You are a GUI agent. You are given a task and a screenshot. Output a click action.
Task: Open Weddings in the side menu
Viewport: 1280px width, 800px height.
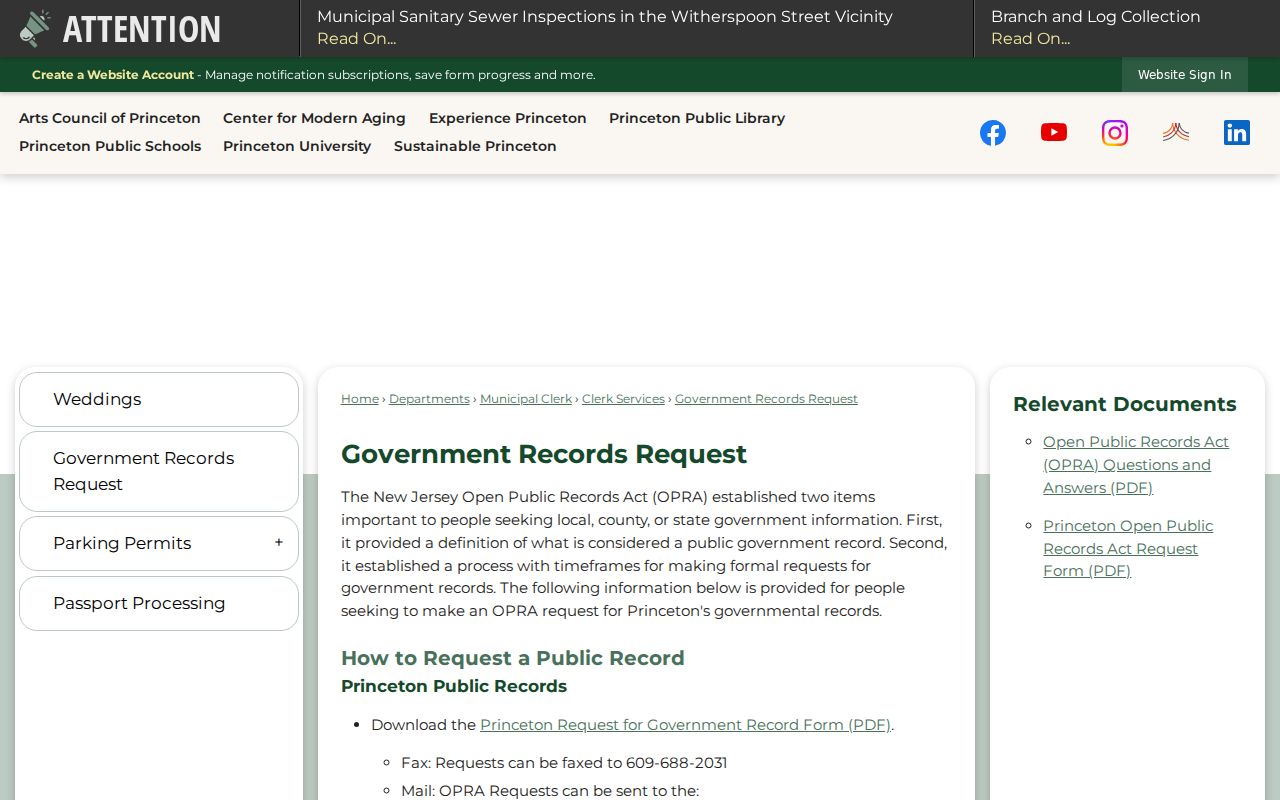coord(159,399)
